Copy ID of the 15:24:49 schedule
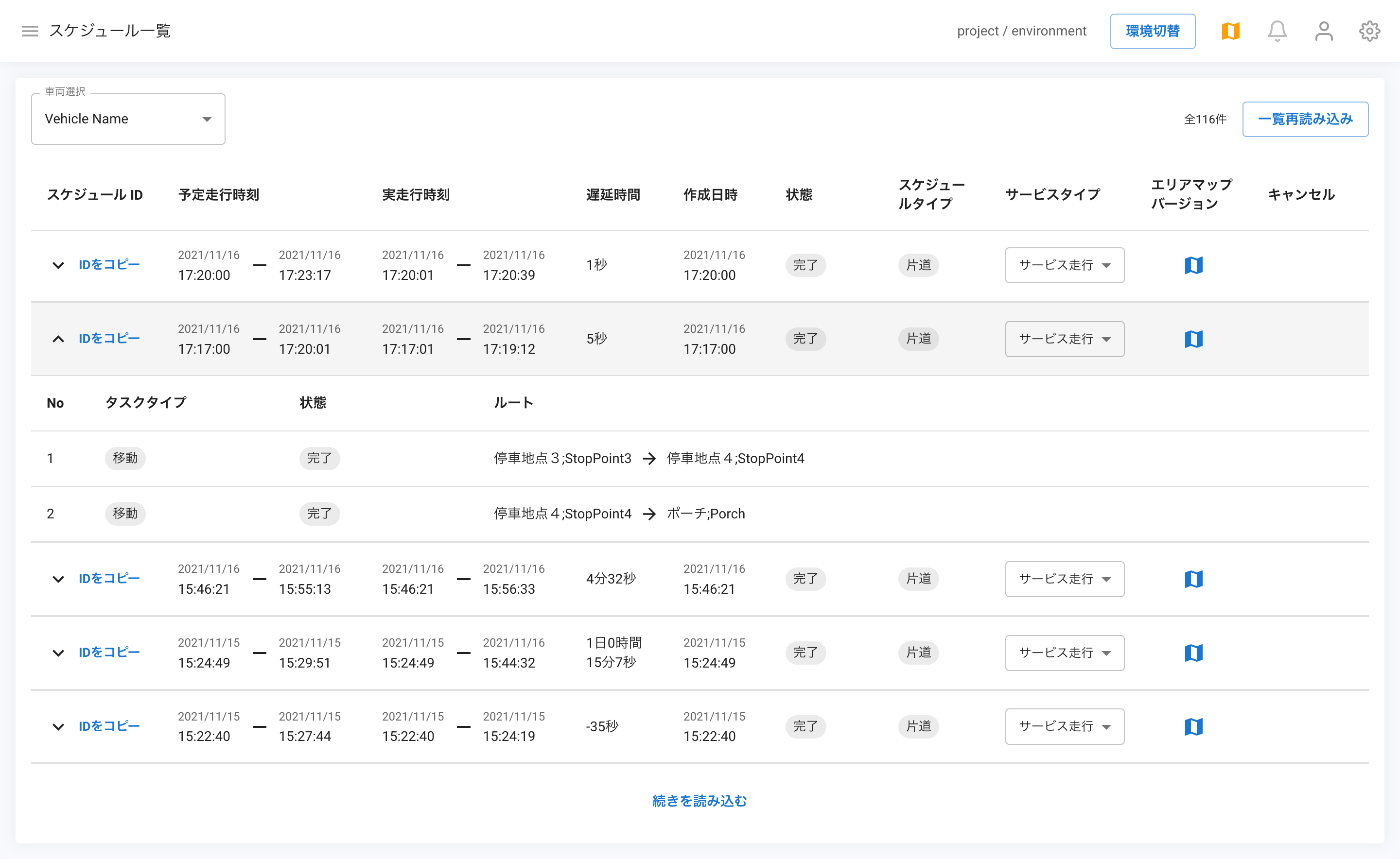The width and height of the screenshot is (1400, 859). 108,653
